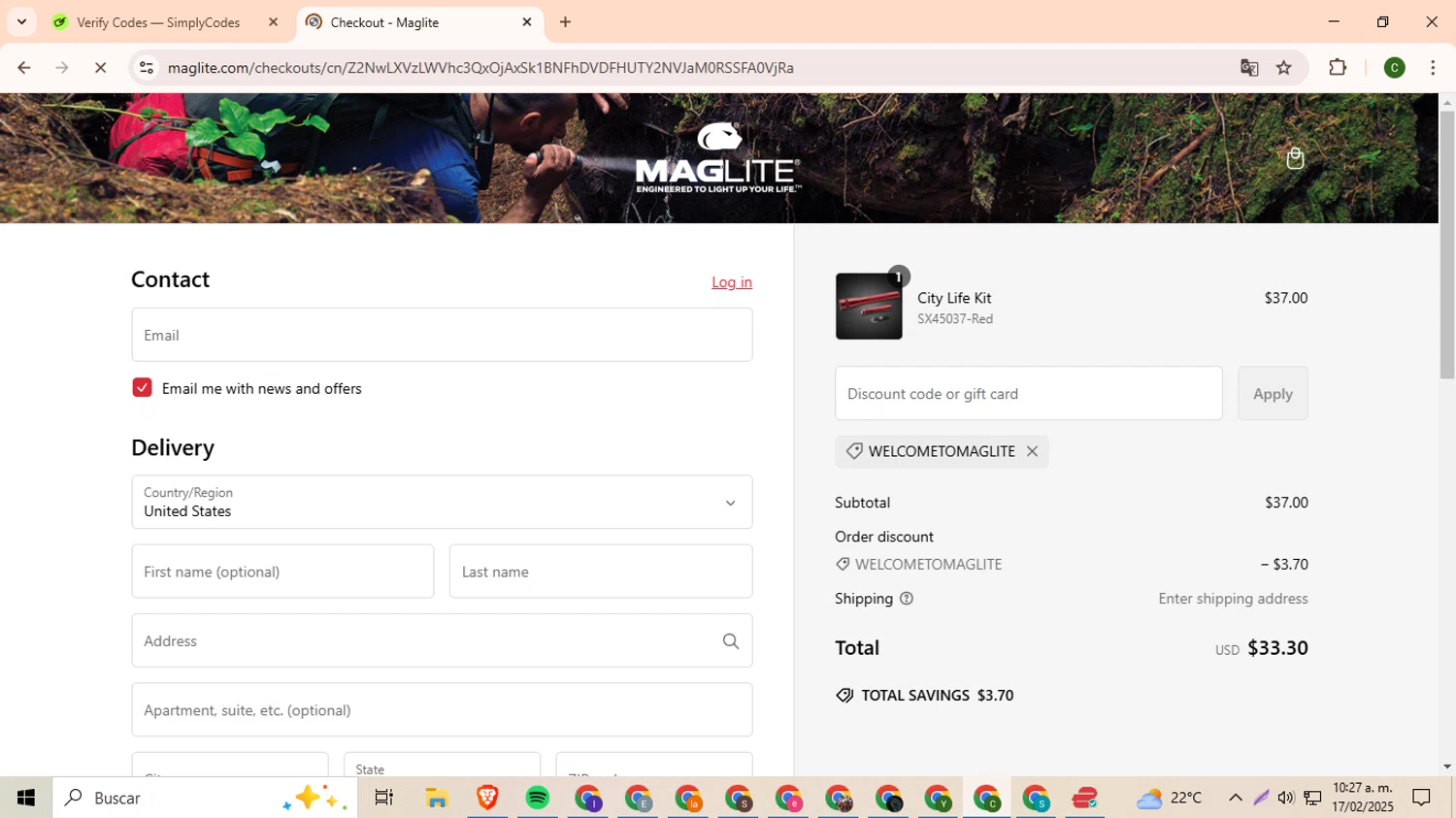Open the Google Translate page icon

point(1249,68)
